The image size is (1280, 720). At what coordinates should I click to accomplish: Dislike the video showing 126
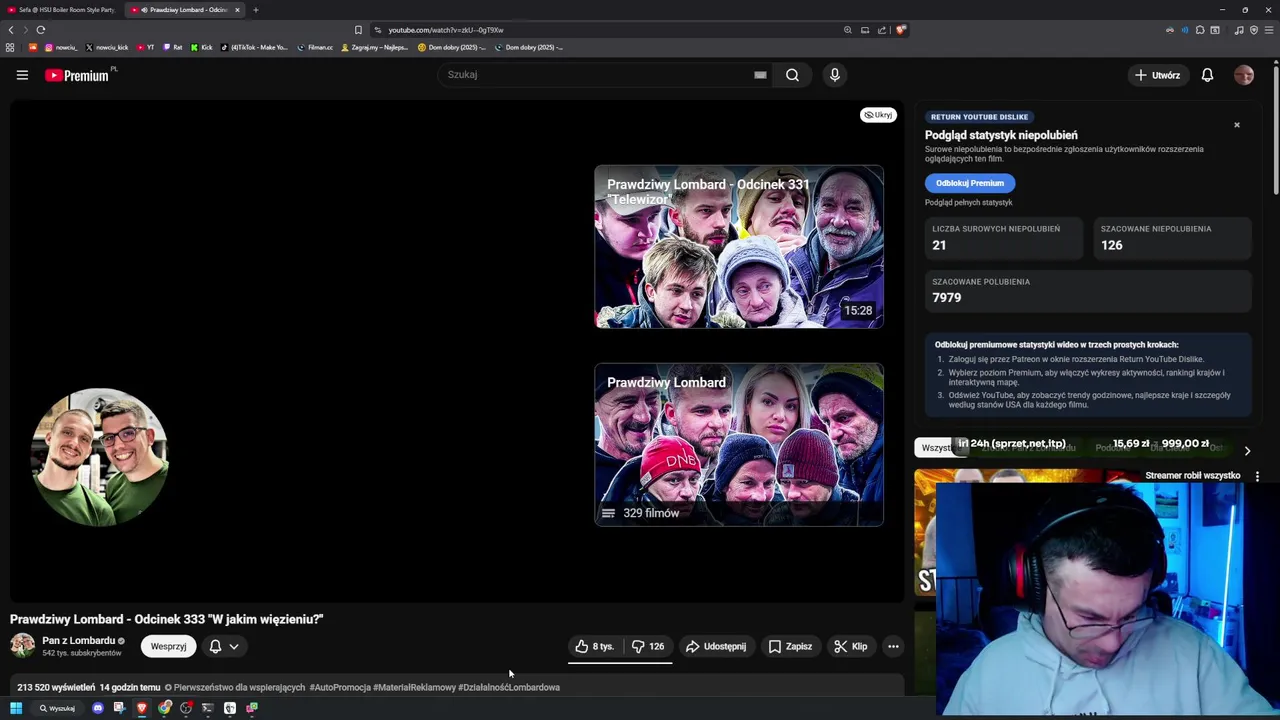click(x=647, y=646)
